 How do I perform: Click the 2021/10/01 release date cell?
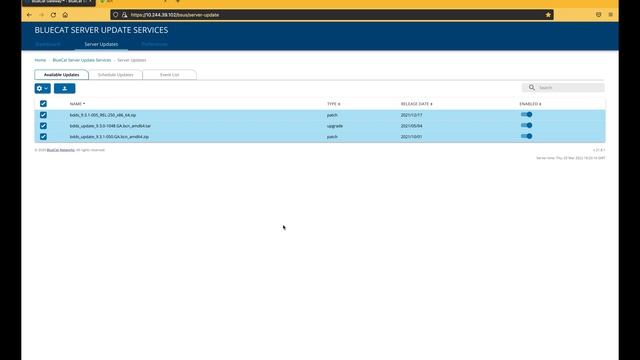tap(411, 137)
